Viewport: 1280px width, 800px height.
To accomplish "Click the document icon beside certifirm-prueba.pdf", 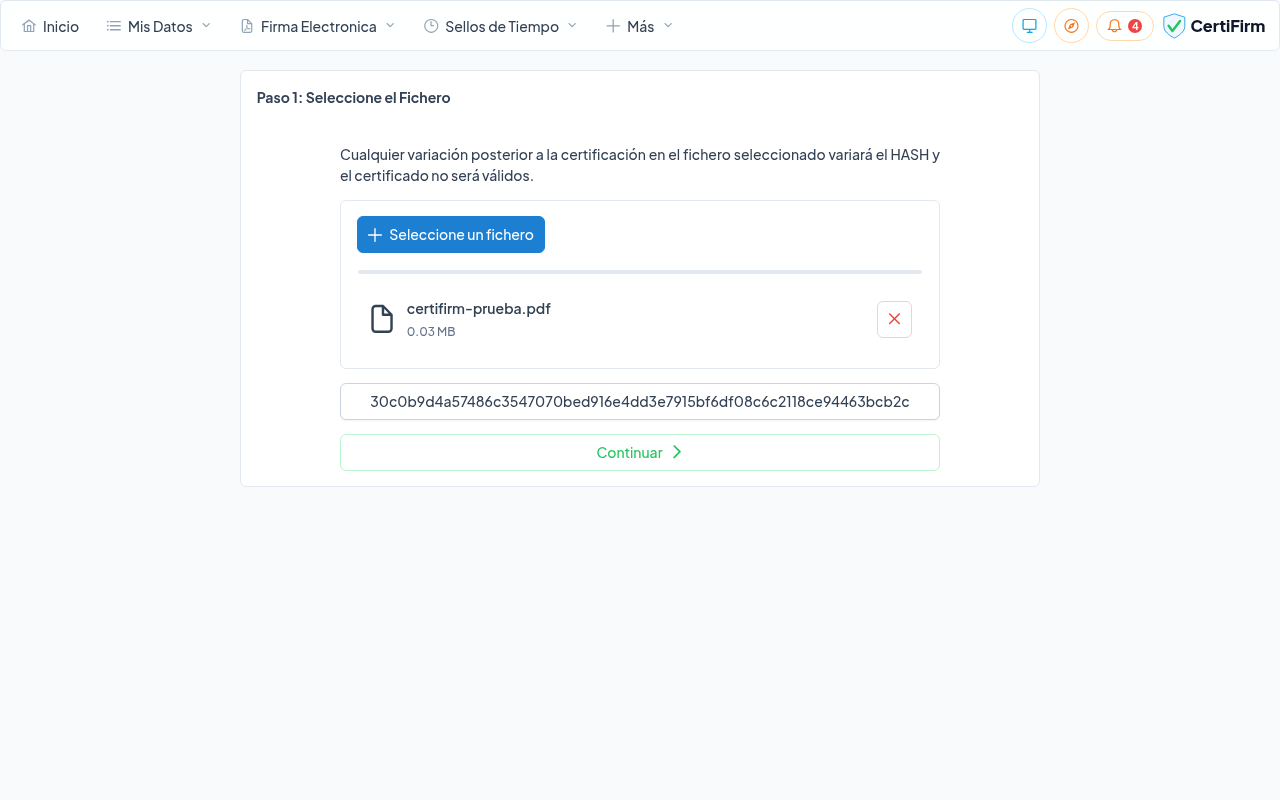I will click(x=382, y=319).
